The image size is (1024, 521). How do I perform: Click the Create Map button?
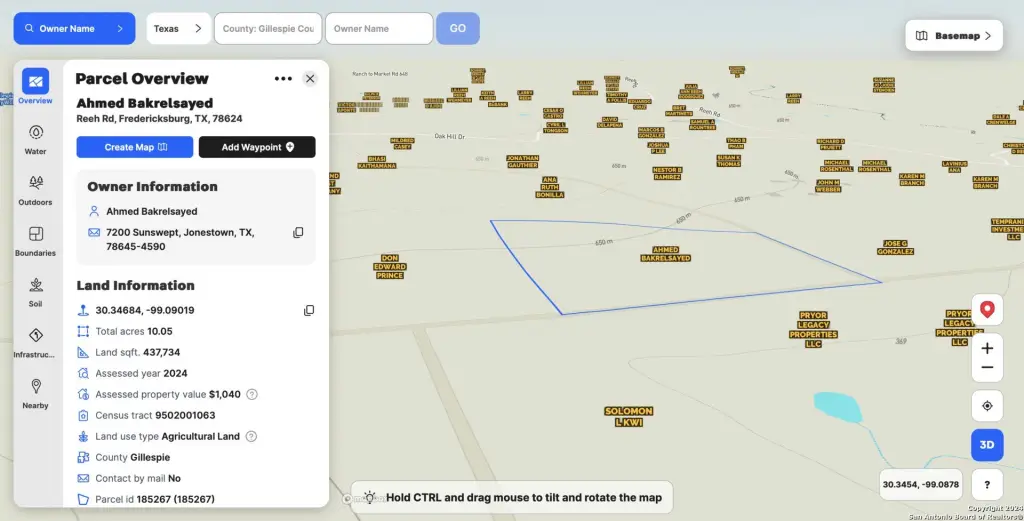tap(134, 147)
